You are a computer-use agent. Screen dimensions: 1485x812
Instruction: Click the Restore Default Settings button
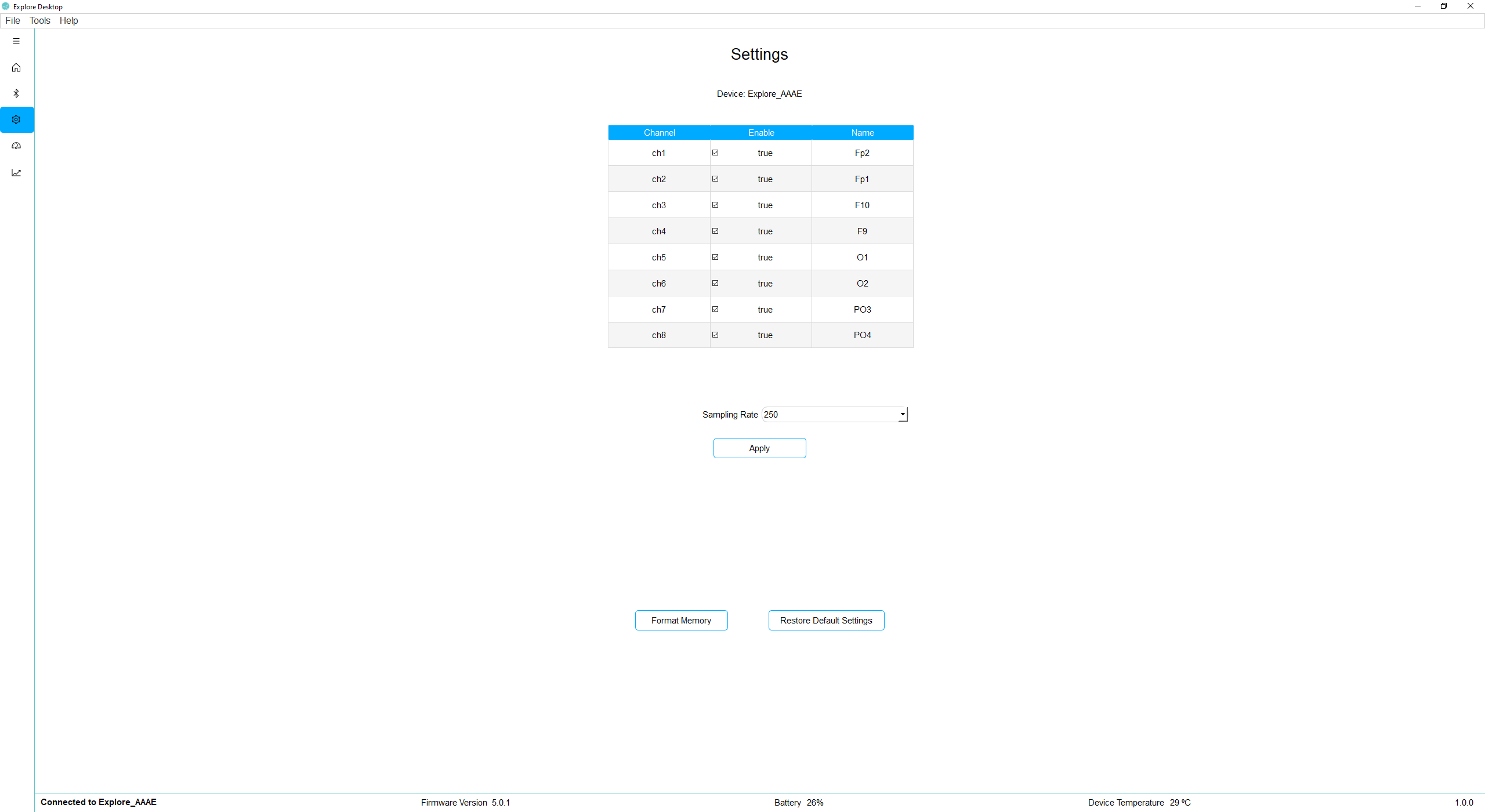pos(826,620)
